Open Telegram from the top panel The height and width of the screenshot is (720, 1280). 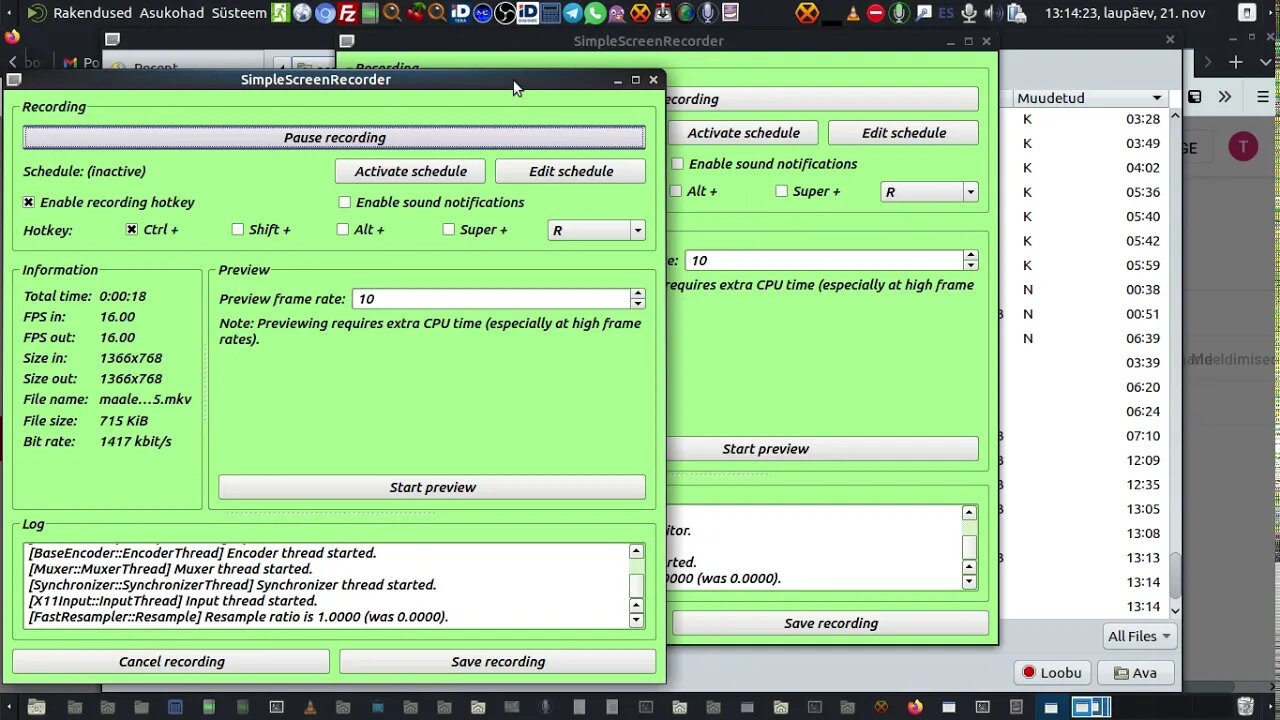(x=572, y=13)
